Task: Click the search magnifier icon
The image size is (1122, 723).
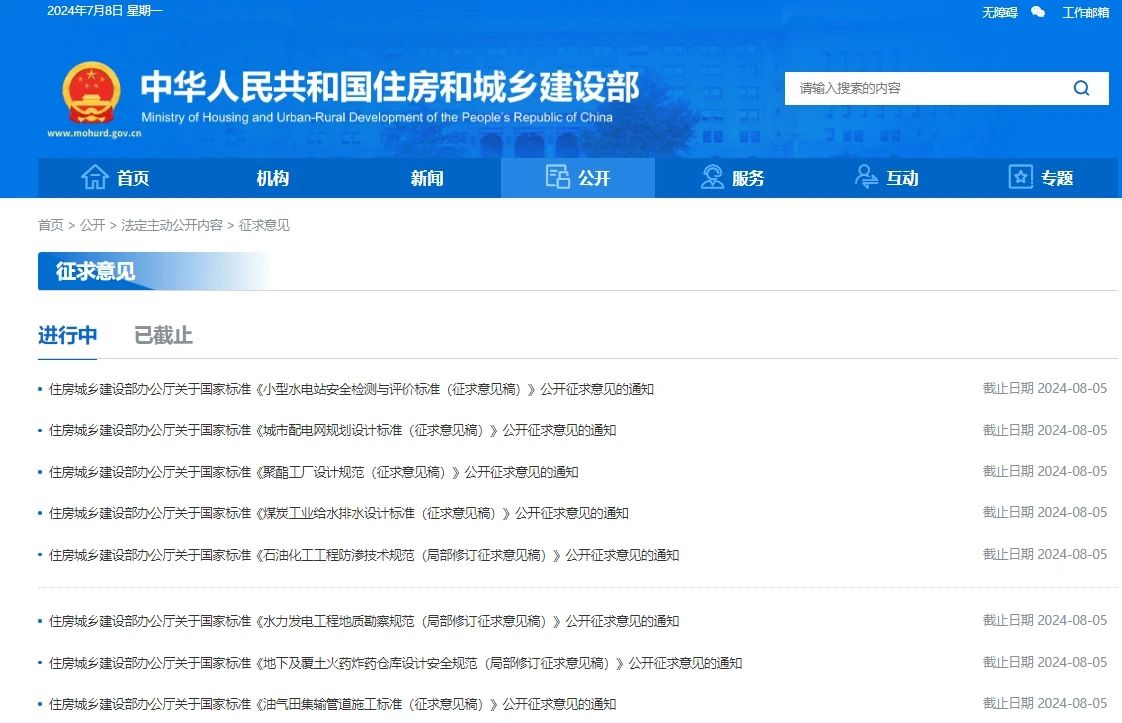Action: pos(1081,88)
